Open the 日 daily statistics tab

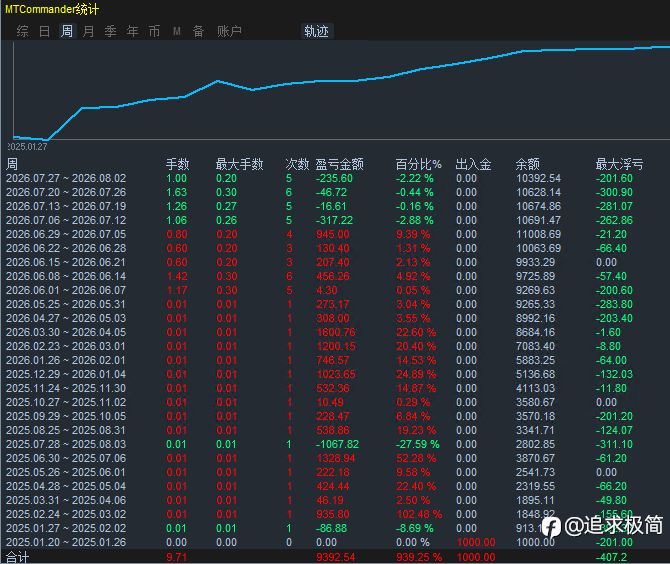pos(44,31)
